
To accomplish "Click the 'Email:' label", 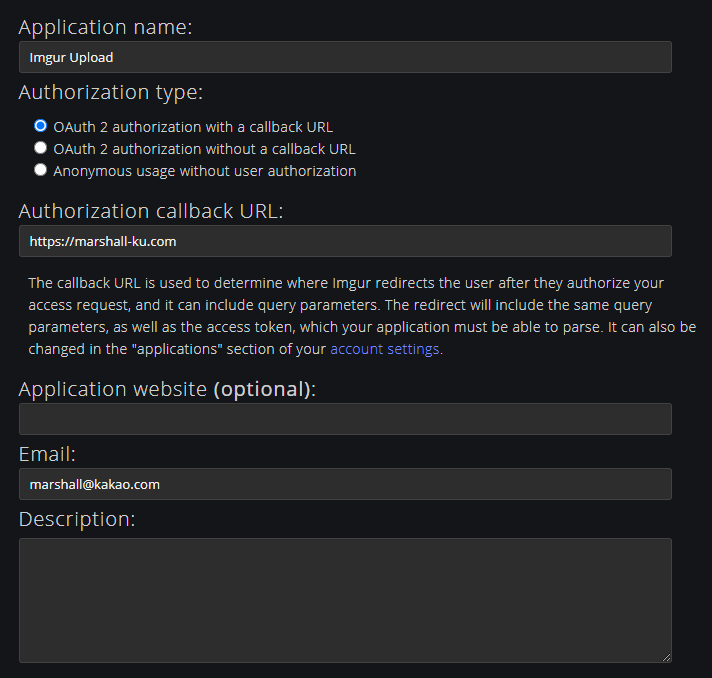I will click(x=47, y=454).
